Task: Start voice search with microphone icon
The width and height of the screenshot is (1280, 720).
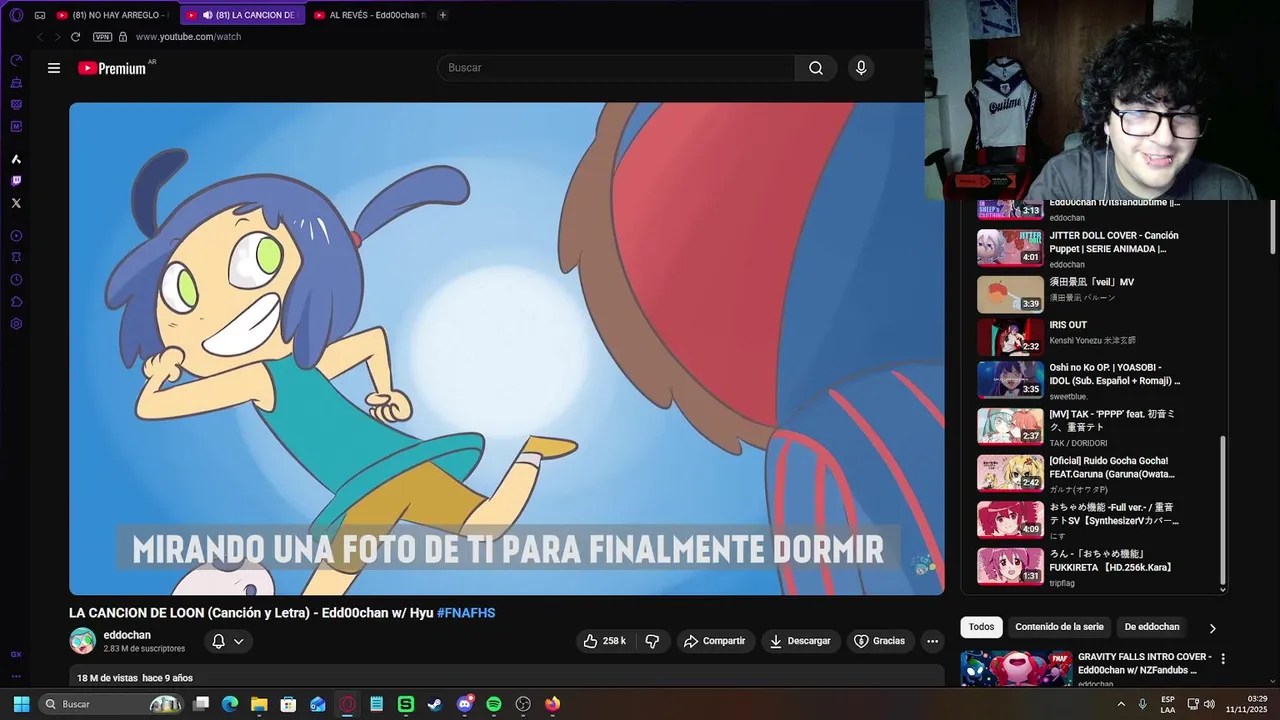Action: pos(861,68)
